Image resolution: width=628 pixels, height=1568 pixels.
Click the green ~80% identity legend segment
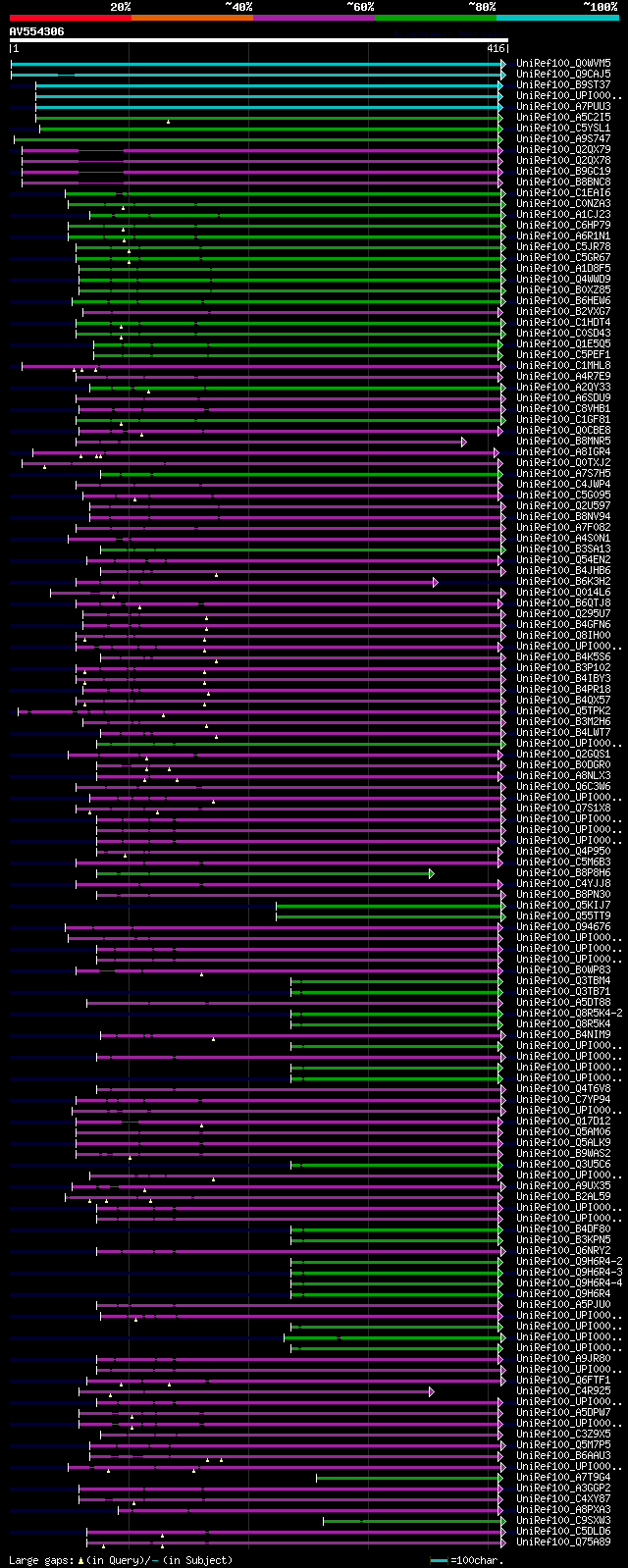click(x=436, y=18)
